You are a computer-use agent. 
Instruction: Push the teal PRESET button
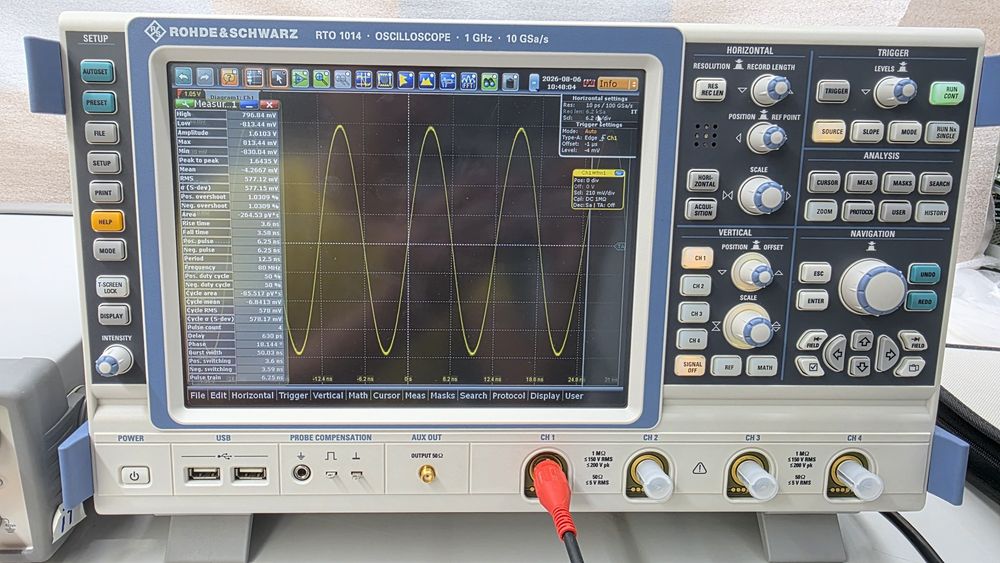pos(99,103)
